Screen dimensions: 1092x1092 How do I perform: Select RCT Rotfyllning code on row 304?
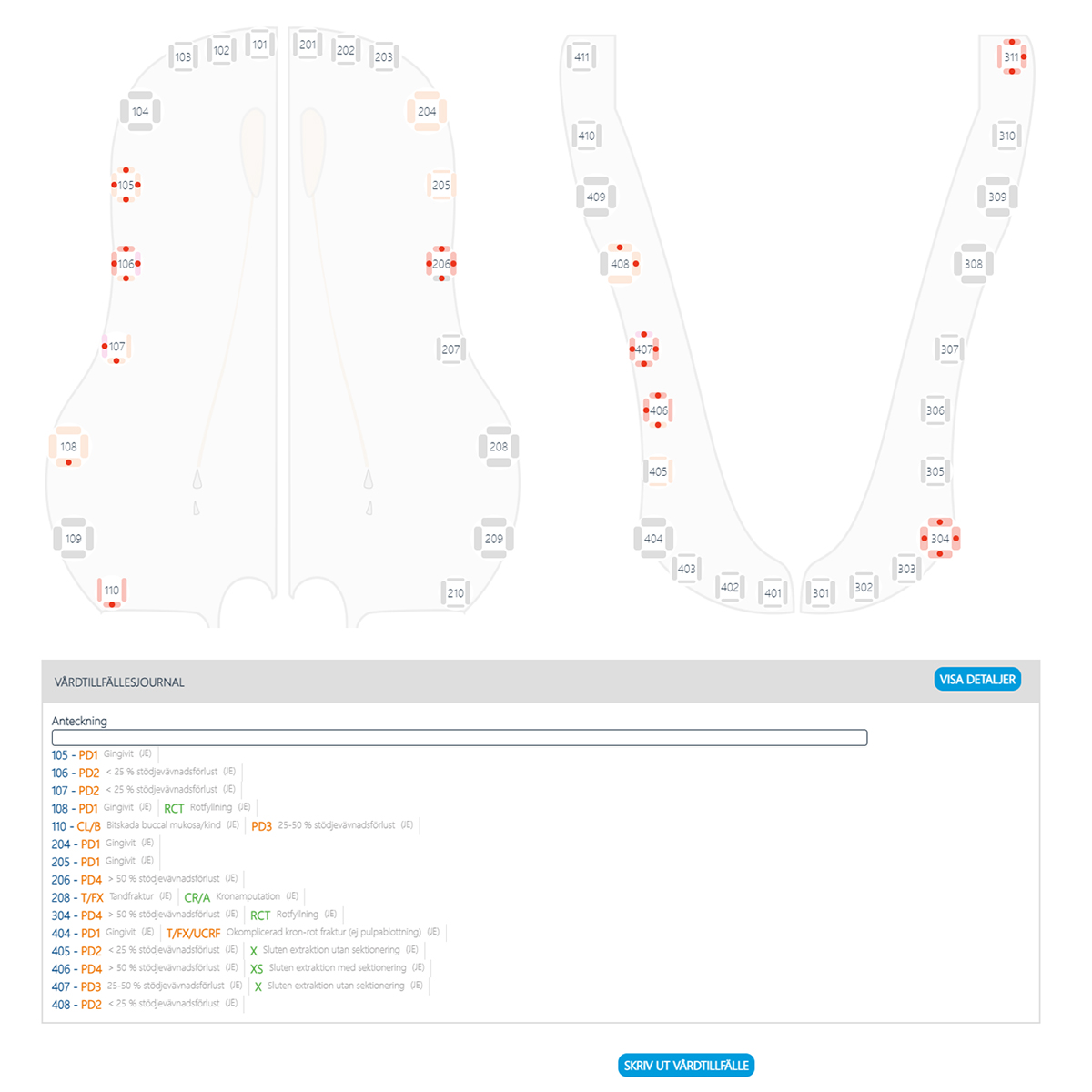coord(260,915)
